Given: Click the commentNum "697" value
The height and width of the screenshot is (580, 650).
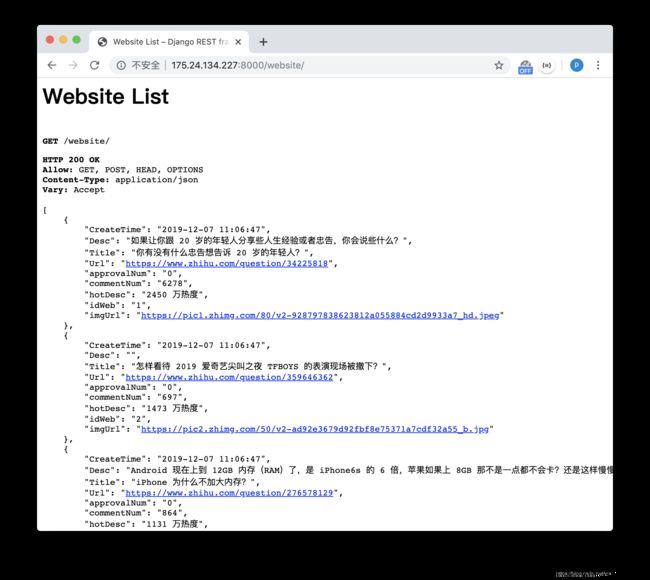Looking at the screenshot, I should click(170, 397).
